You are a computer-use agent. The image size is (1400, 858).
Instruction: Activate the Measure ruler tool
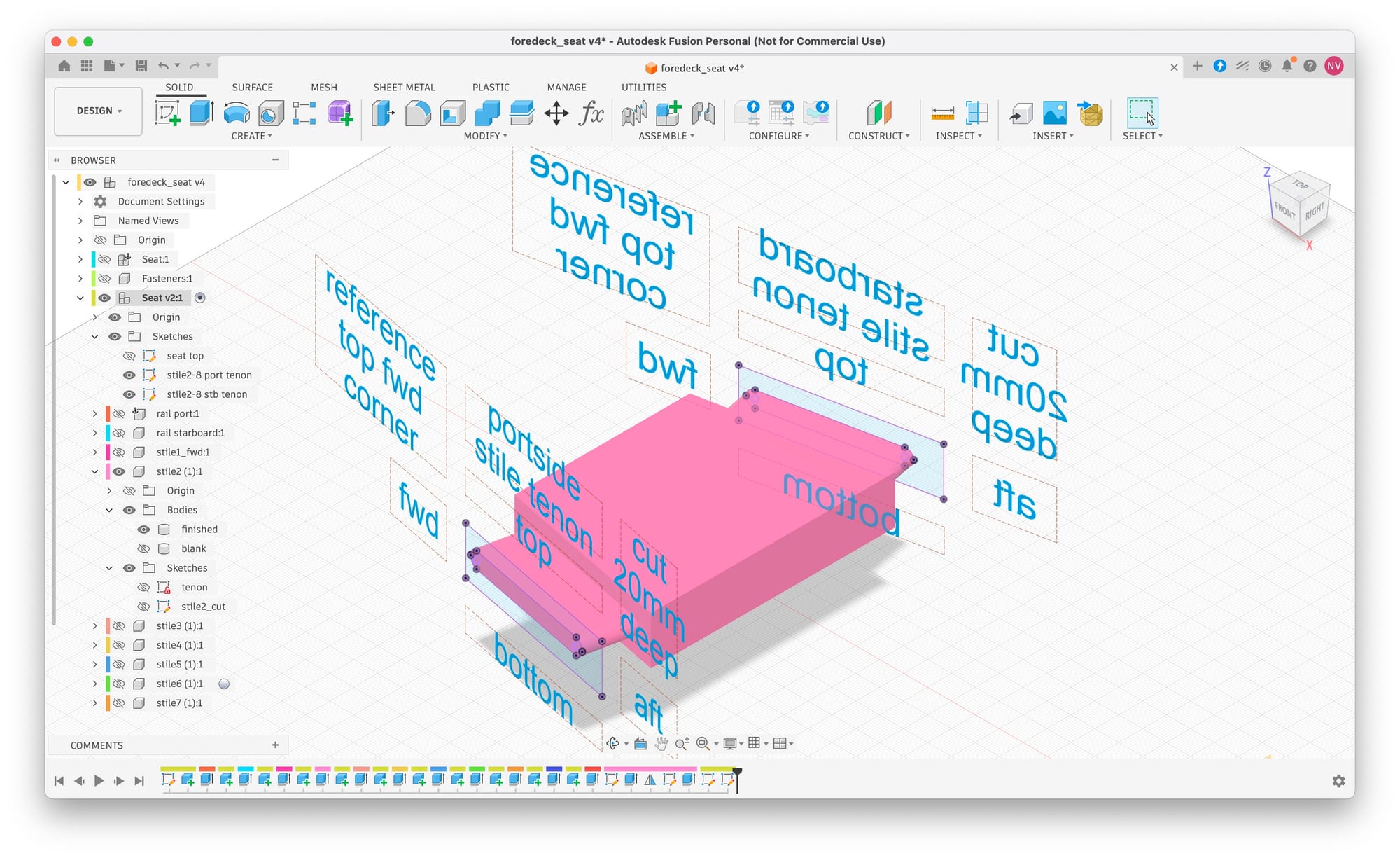(942, 113)
